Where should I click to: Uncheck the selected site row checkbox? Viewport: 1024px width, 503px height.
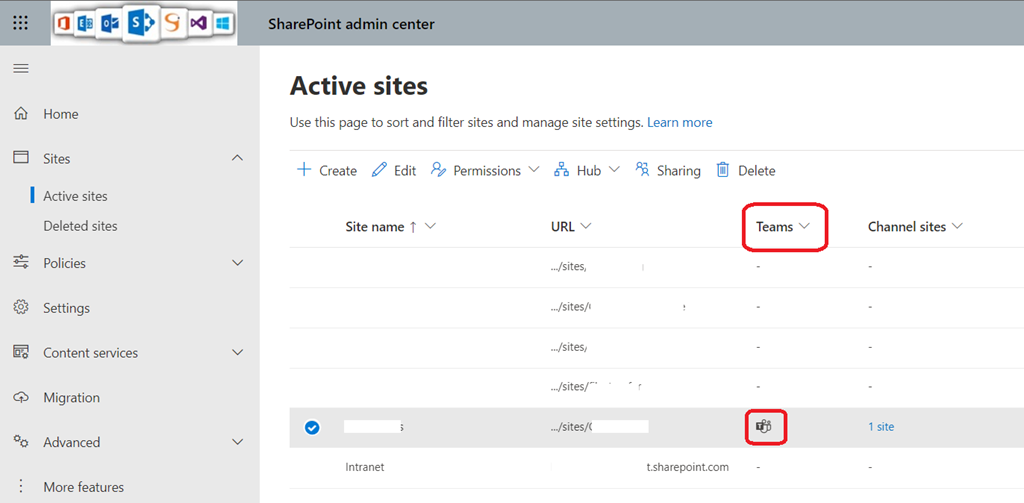312,427
